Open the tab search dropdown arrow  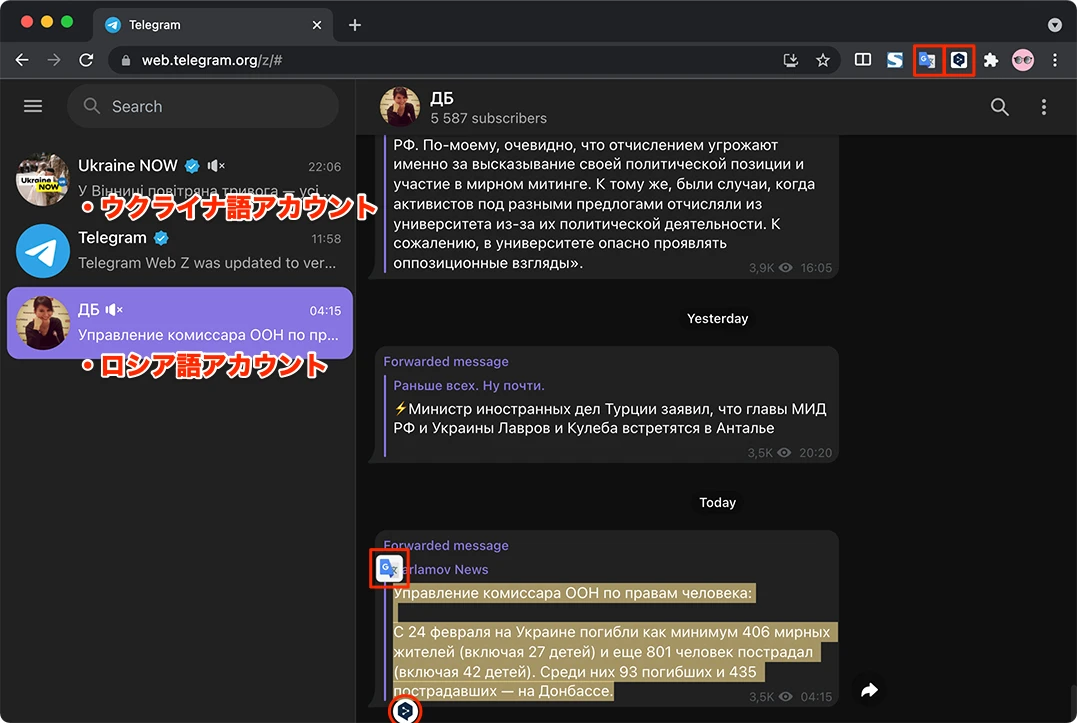pos(1055,25)
